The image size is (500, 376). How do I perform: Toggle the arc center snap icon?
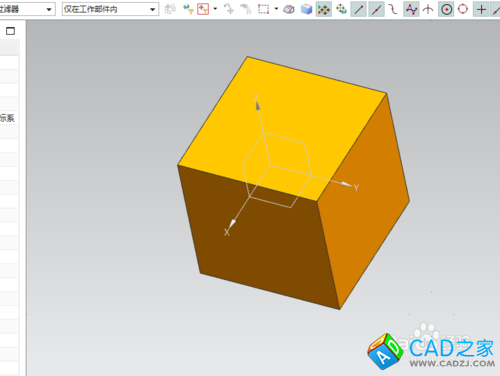tap(447, 9)
